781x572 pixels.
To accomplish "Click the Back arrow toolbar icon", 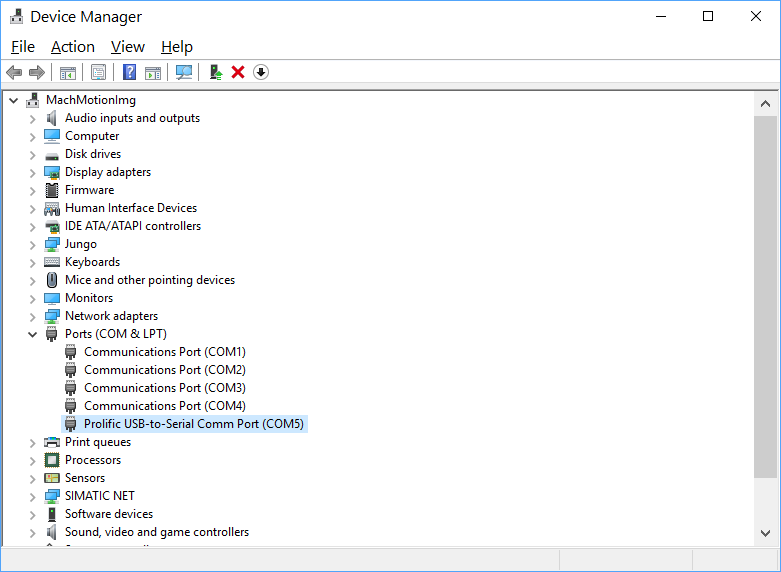I will click(x=14, y=72).
